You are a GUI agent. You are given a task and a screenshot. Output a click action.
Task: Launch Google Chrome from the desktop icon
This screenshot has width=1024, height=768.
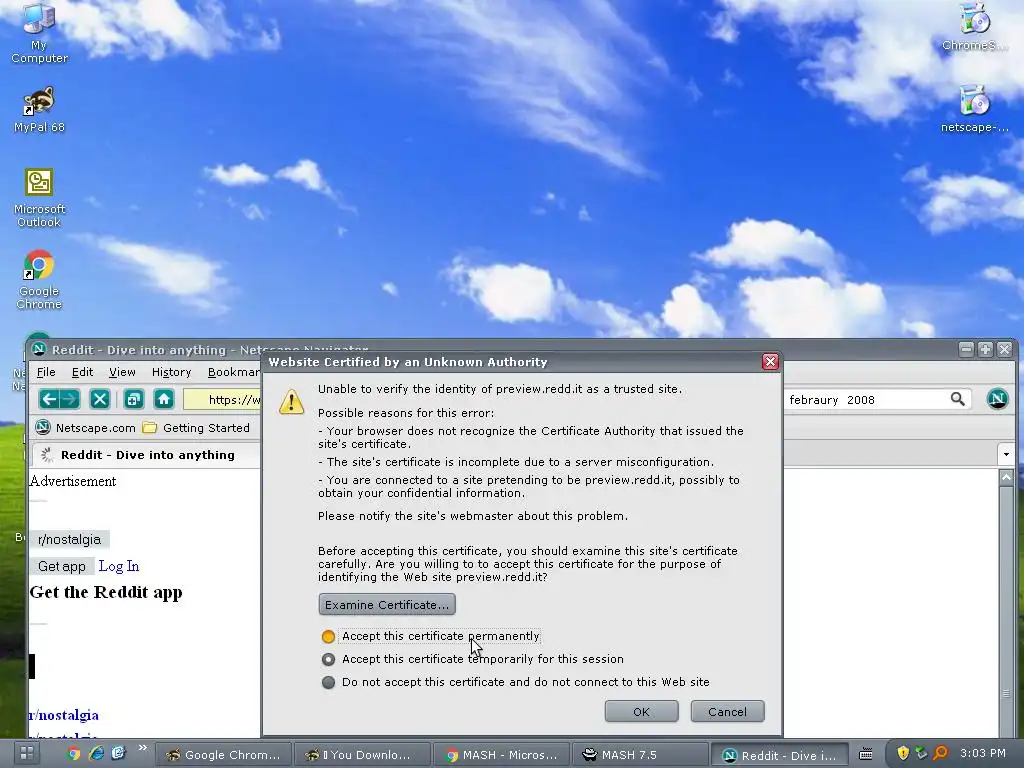(39, 280)
